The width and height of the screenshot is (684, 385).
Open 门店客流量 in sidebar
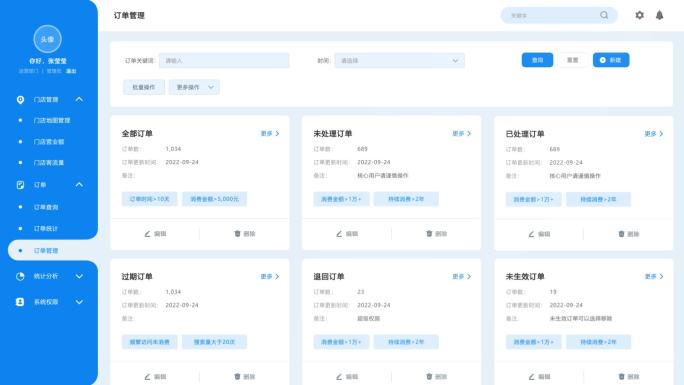[x=49, y=163]
